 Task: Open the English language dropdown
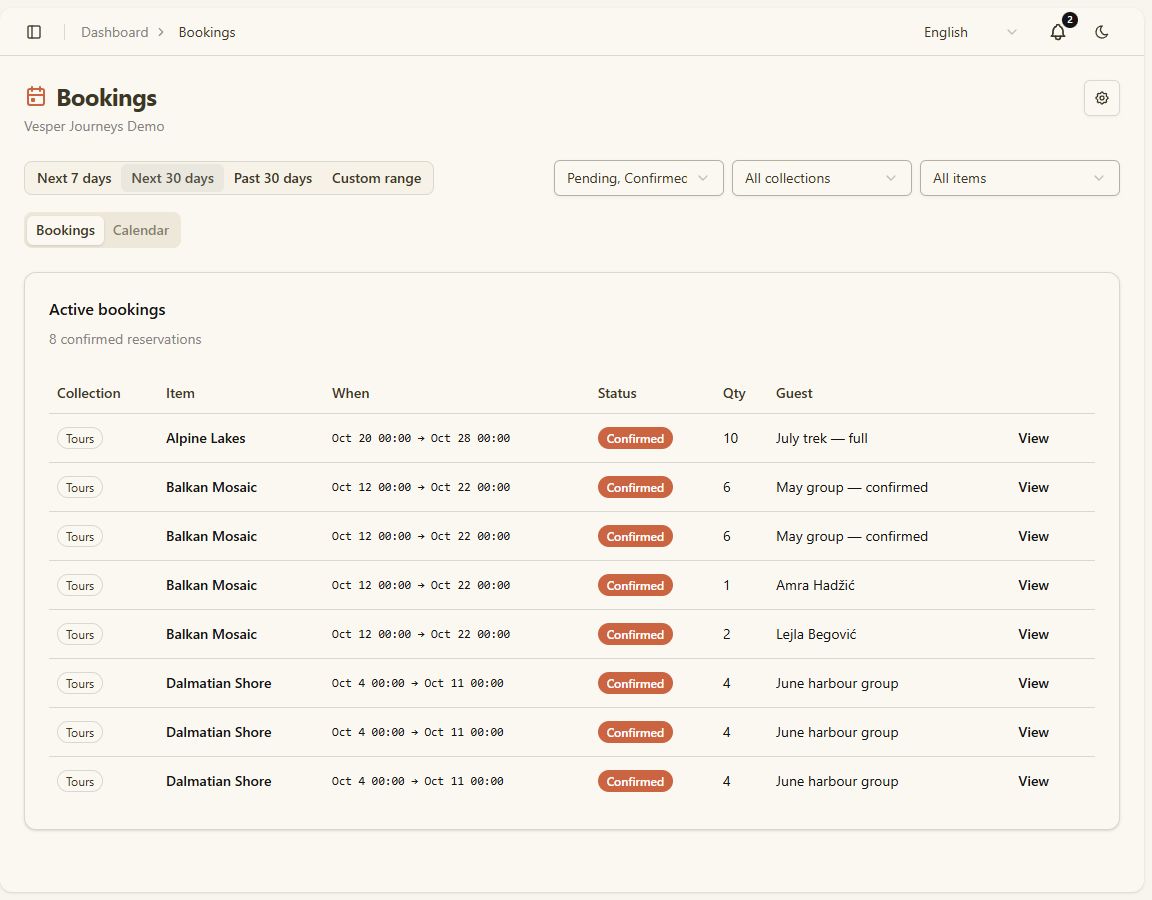[970, 32]
